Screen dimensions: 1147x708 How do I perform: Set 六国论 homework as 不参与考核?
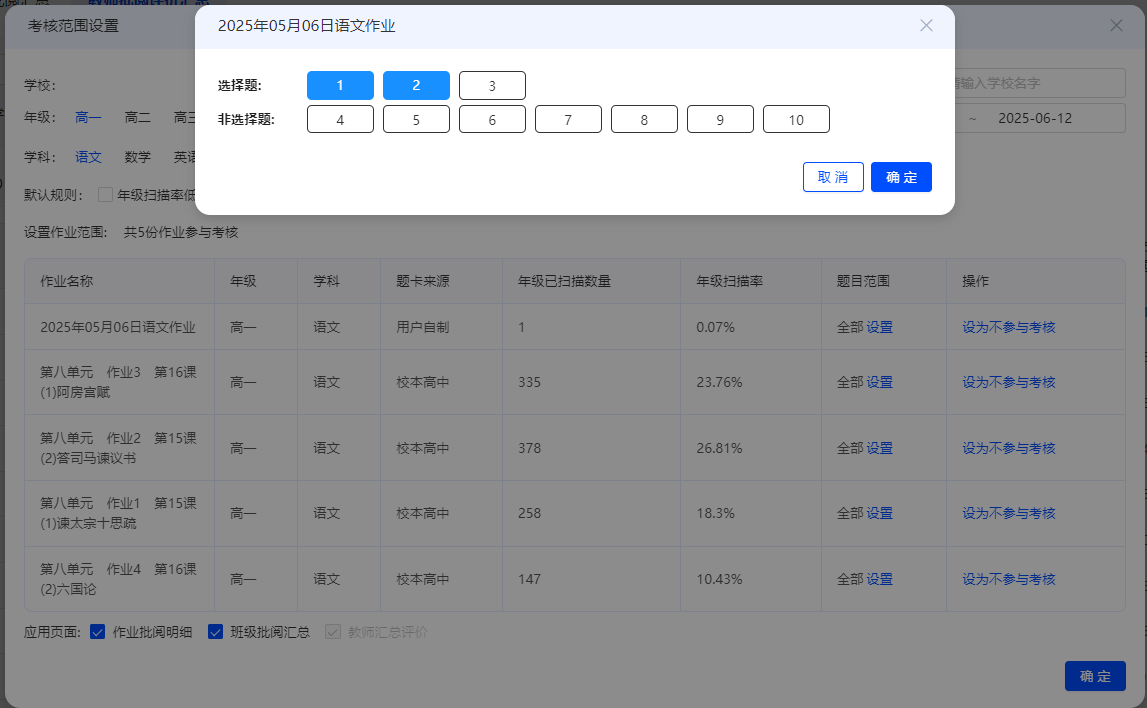point(1009,579)
